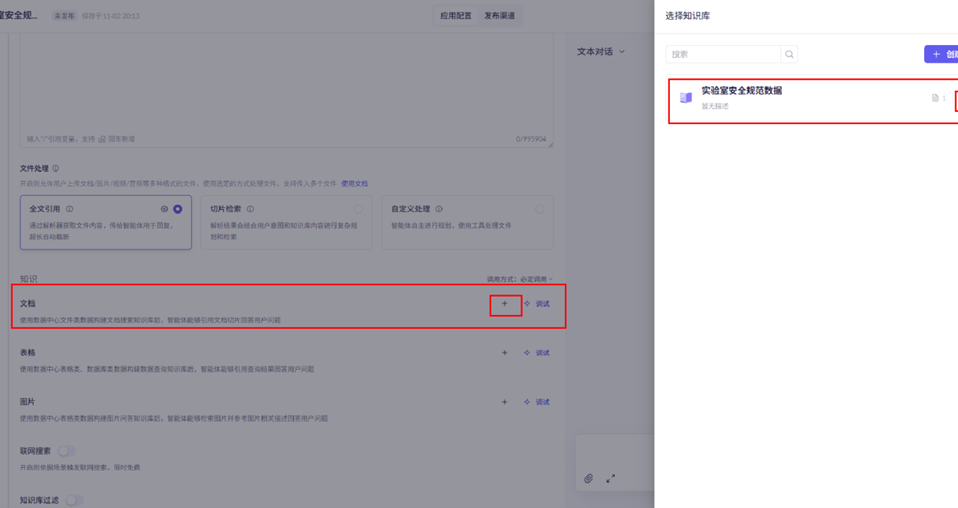Open the 调试 debug link in the 表格 row
Screen dimensions: 958x508
coord(537,353)
